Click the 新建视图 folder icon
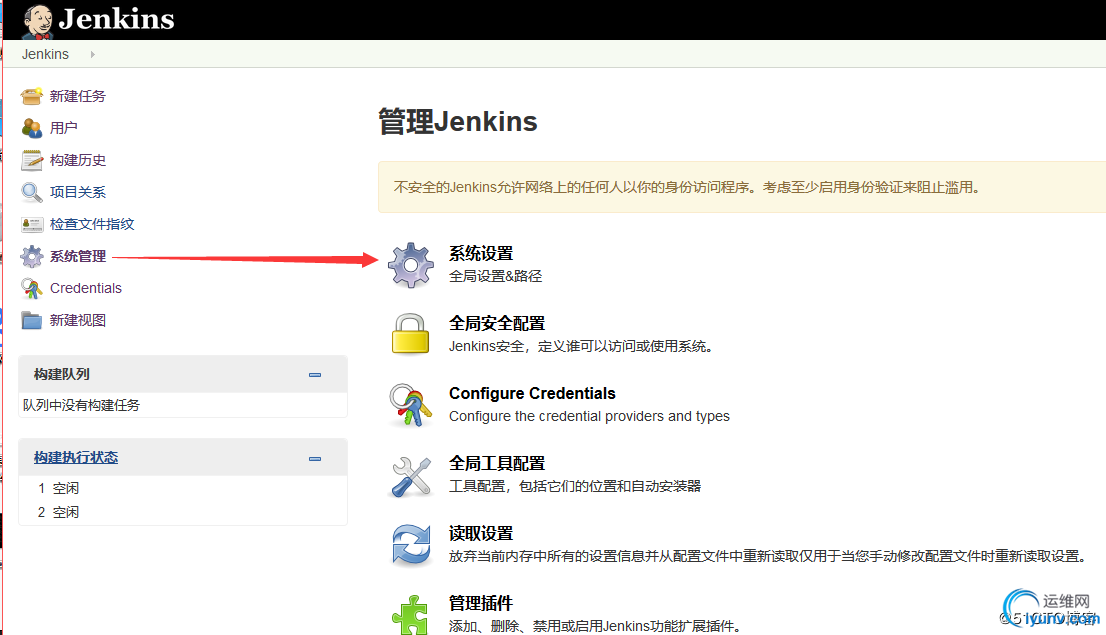This screenshot has height=635, width=1106. [x=32, y=320]
